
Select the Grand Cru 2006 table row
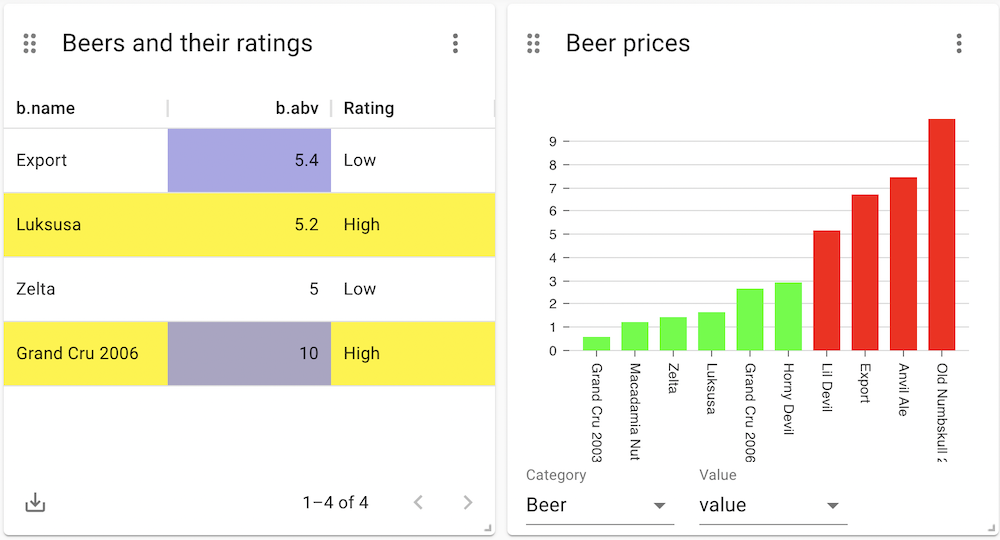(x=249, y=353)
